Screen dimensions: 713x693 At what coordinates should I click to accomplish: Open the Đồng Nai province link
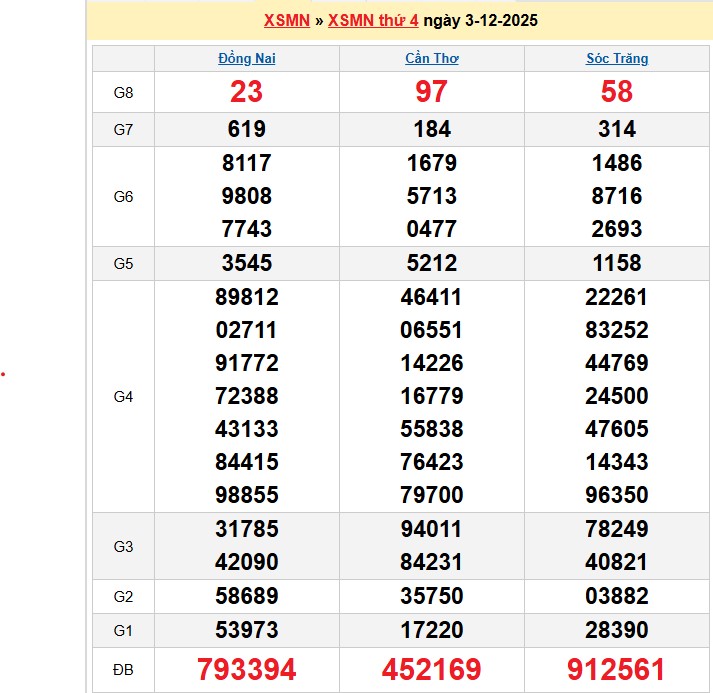click(x=247, y=59)
